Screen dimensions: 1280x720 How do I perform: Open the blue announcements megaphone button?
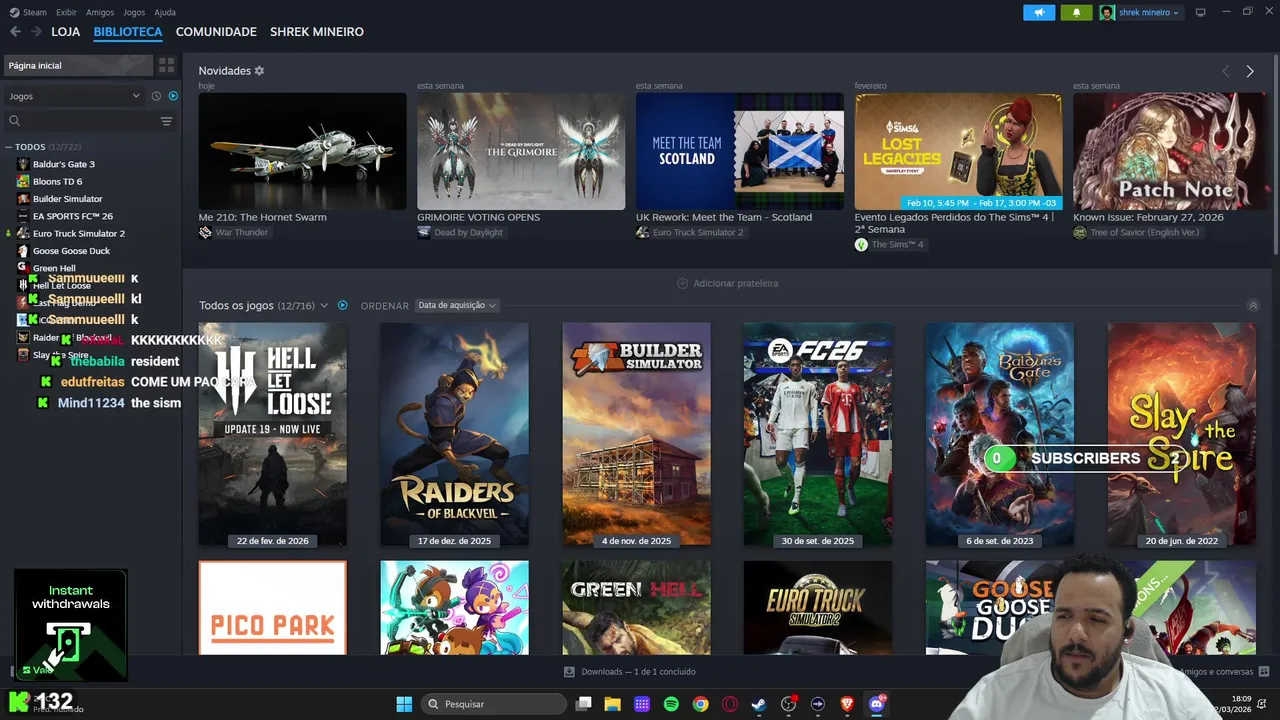pyautogui.click(x=1039, y=12)
